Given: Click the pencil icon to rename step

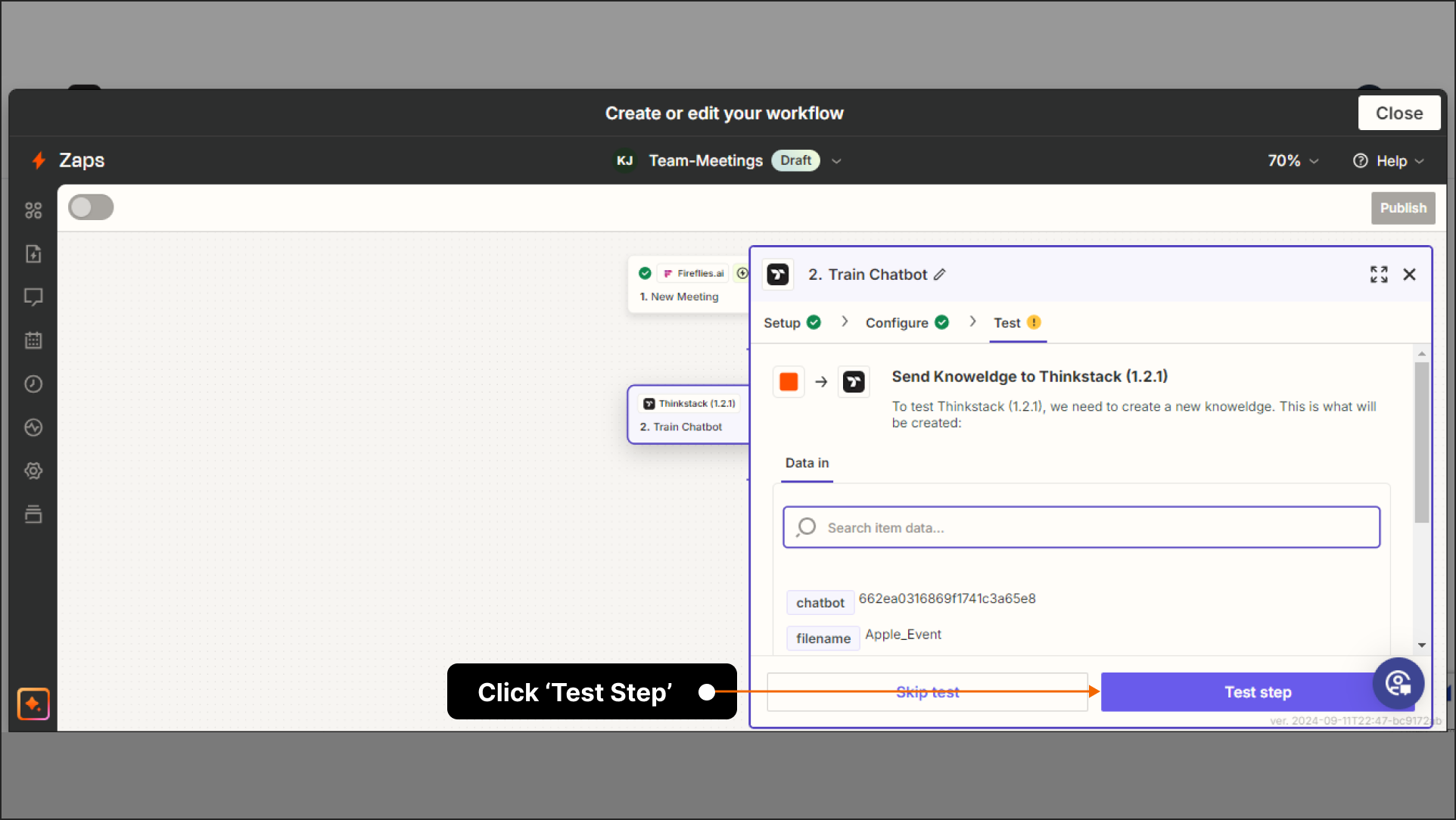Looking at the screenshot, I should pyautogui.click(x=939, y=275).
